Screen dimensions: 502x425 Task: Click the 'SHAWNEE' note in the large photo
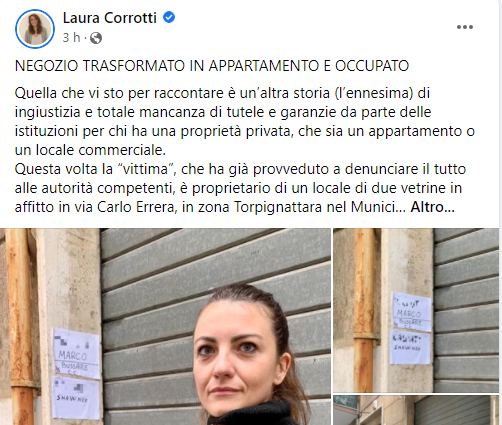point(76,398)
